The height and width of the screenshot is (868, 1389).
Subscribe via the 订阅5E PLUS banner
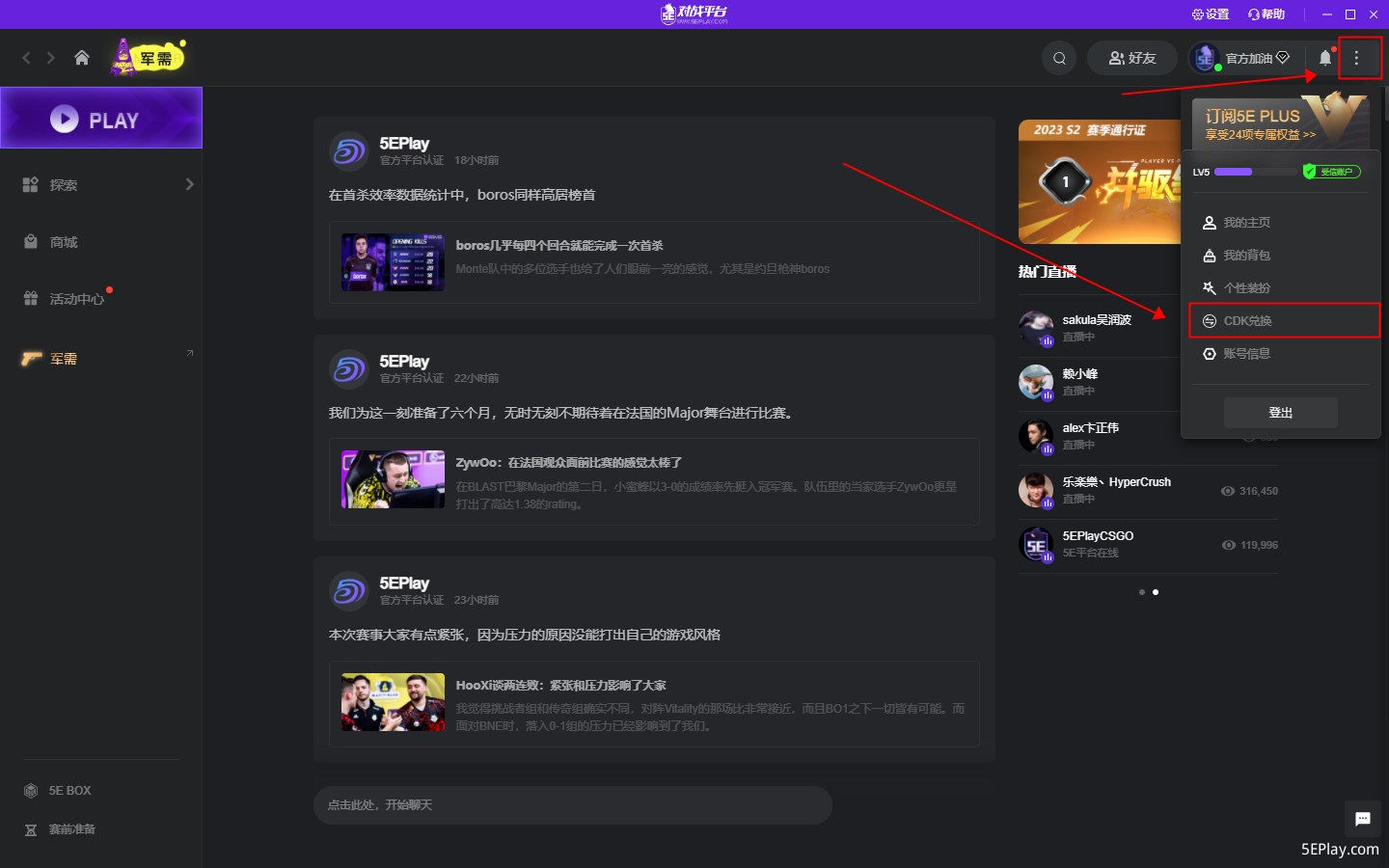[1280, 123]
